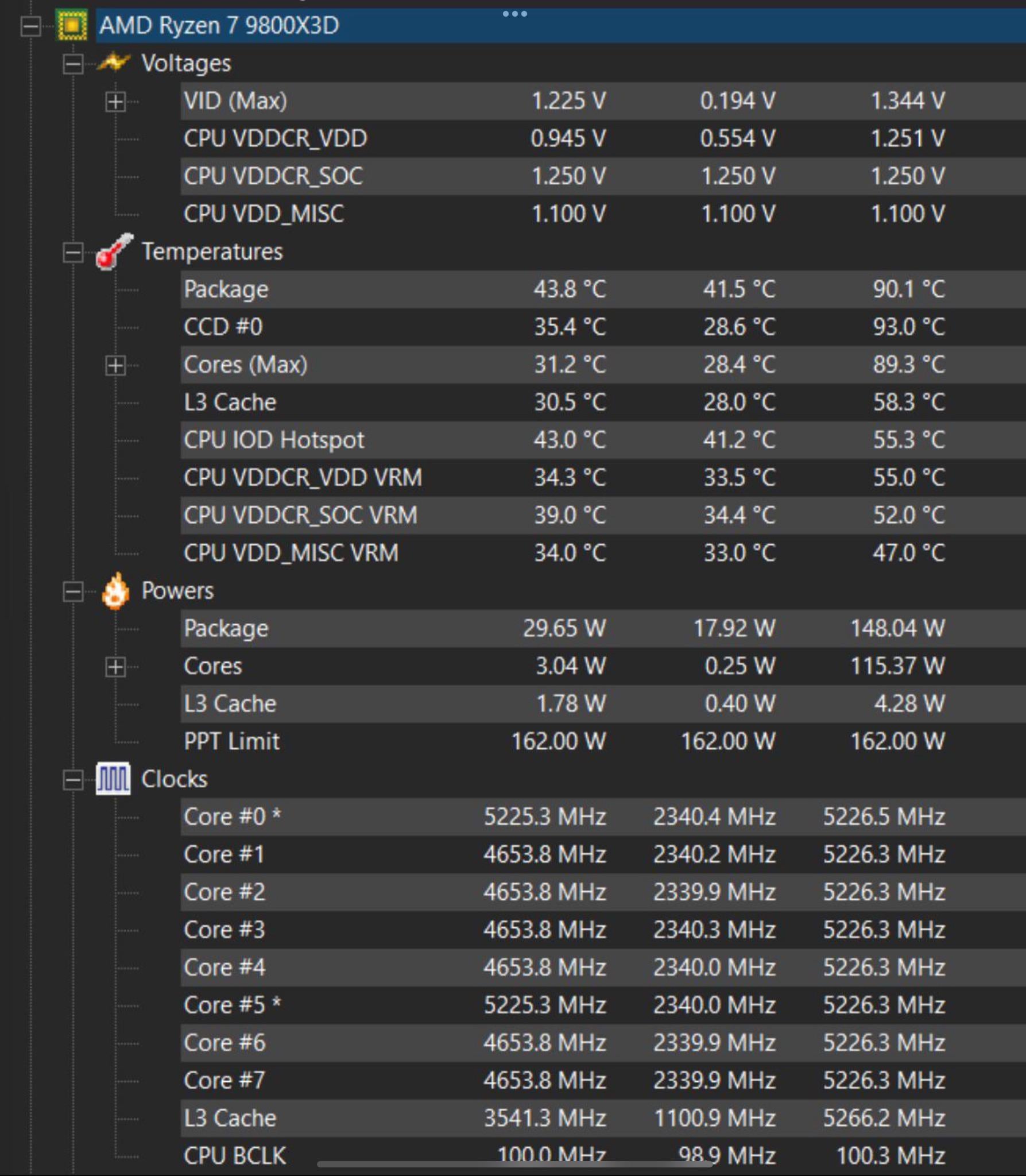The image size is (1026, 1176).
Task: Select the L3 Cache power row
Action: 603,703
